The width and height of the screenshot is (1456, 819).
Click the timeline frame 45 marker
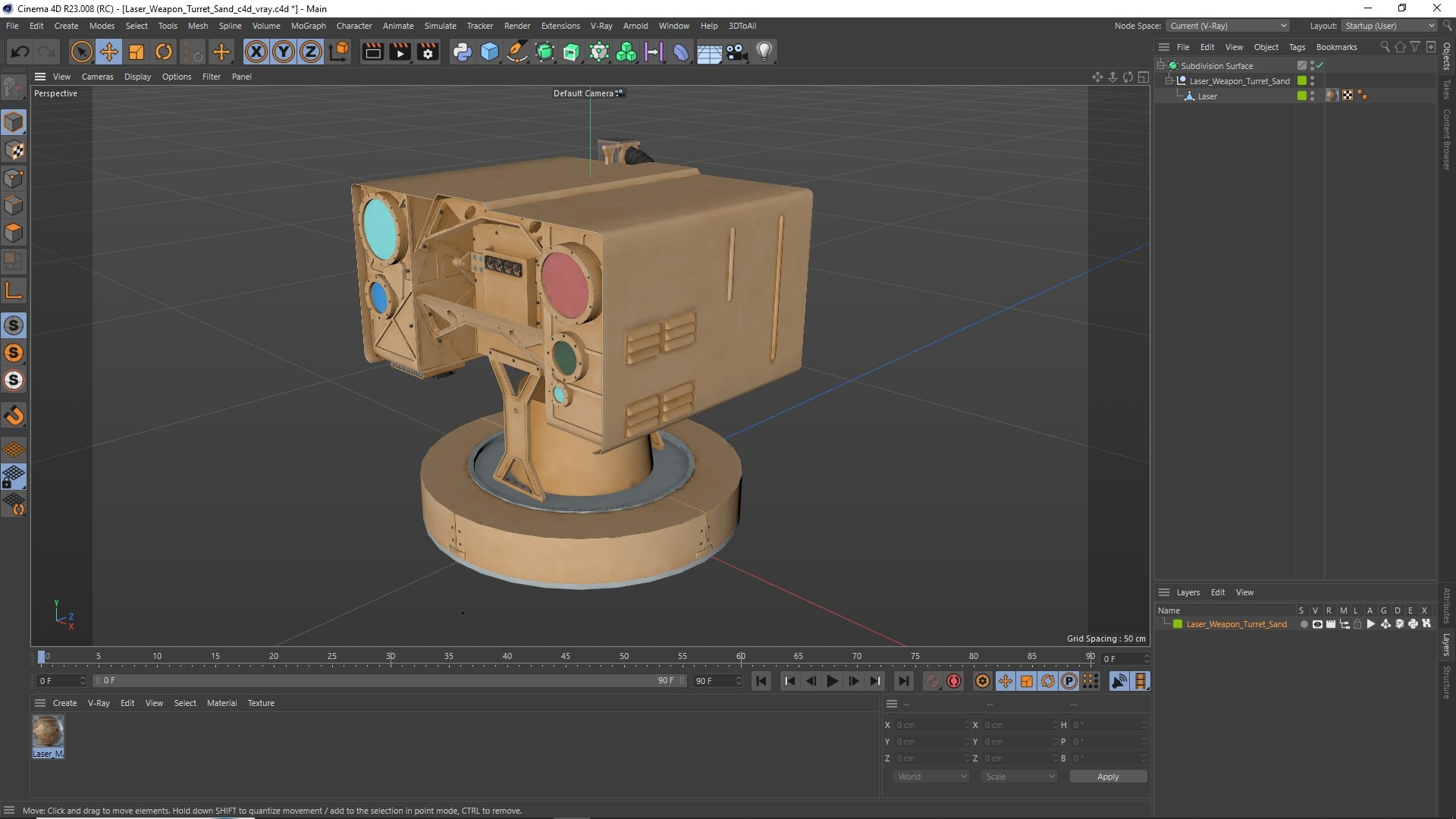click(566, 657)
